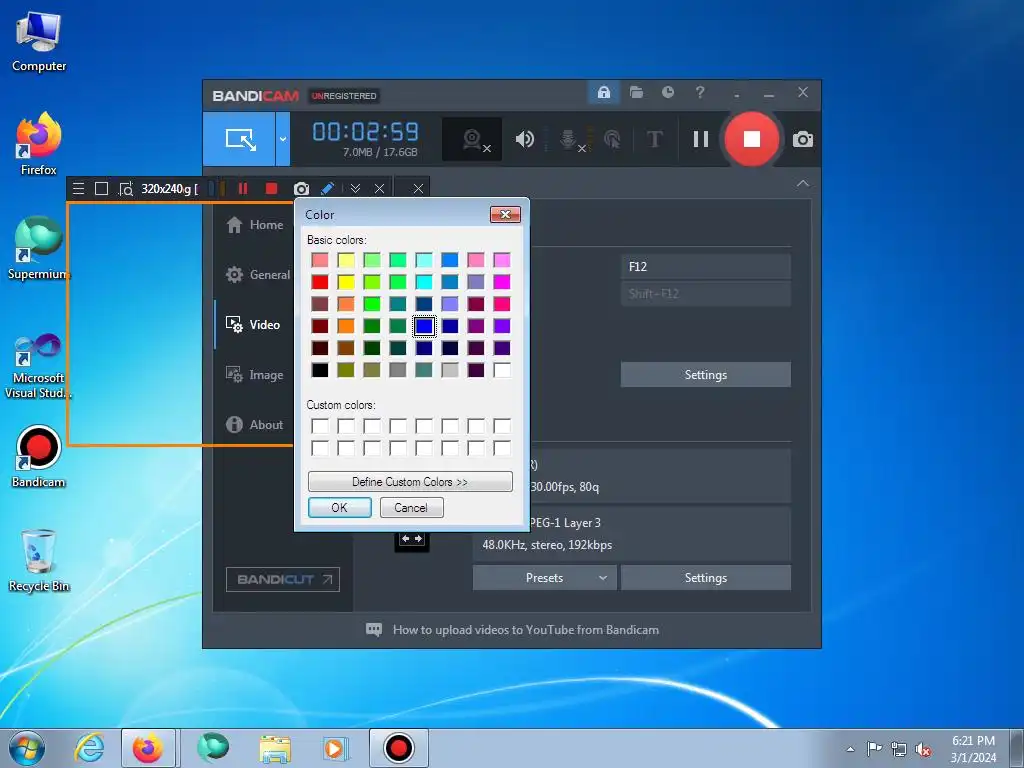The width and height of the screenshot is (1024, 768).
Task: Pick the white basic color swatch
Action: click(x=502, y=370)
